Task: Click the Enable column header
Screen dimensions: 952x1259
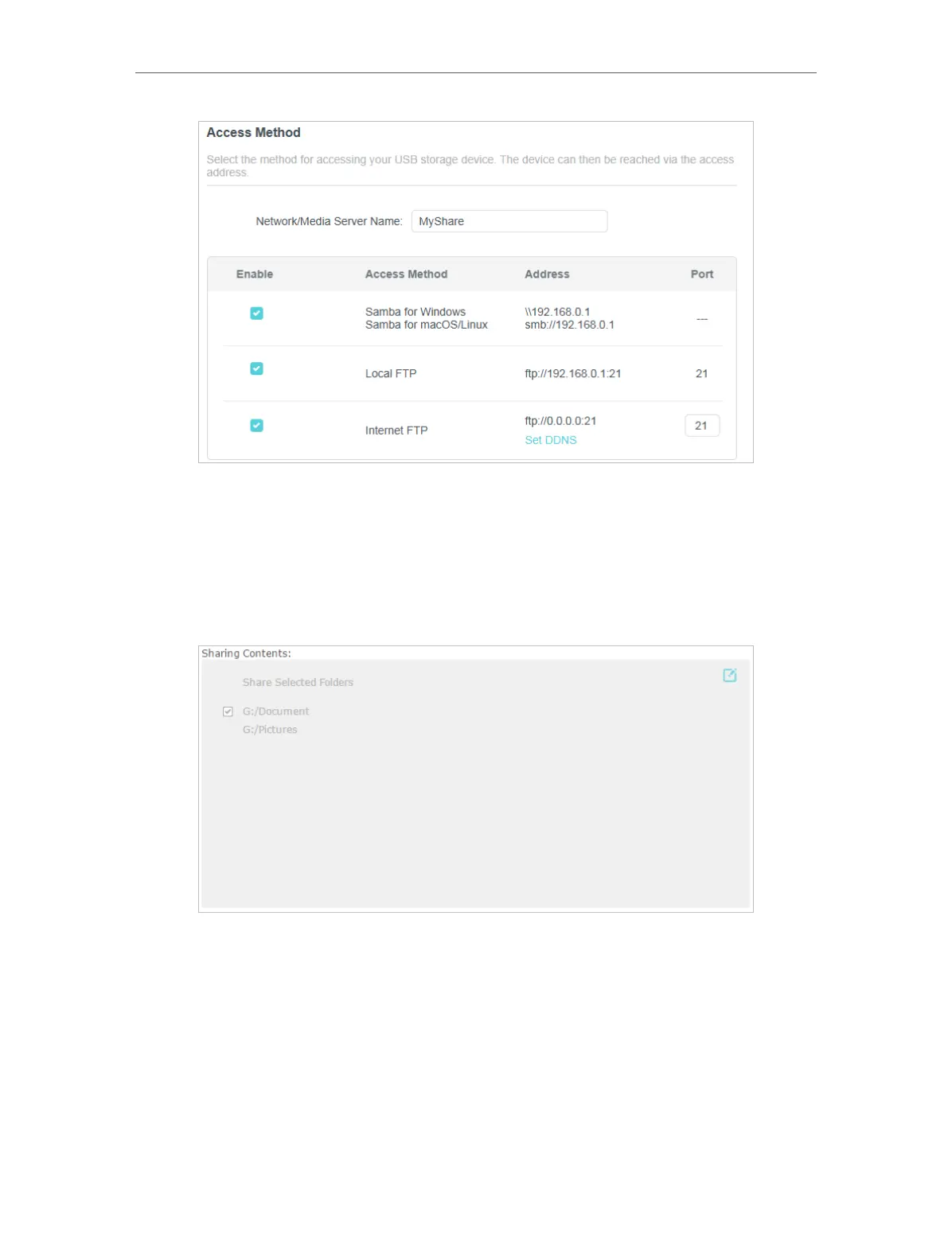Action: (255, 274)
